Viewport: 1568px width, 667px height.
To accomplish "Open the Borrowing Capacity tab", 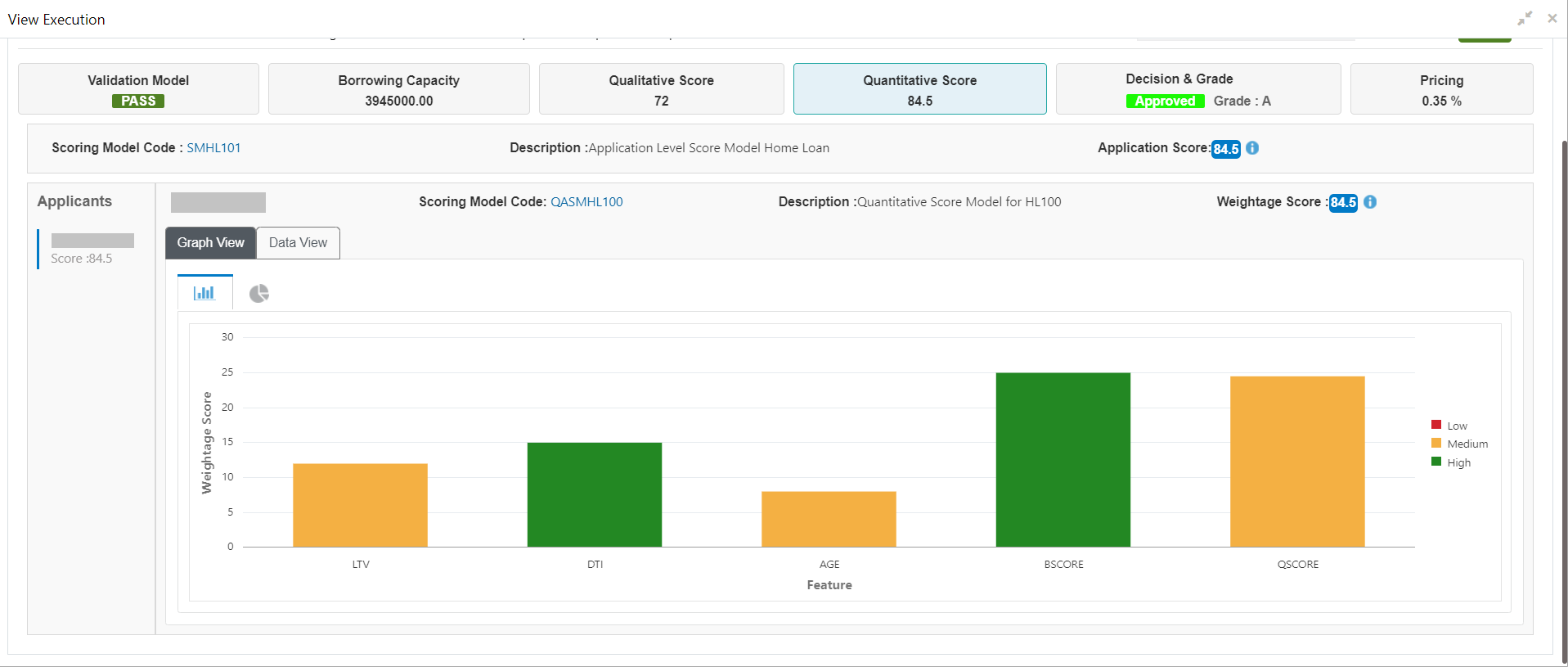I will pyautogui.click(x=399, y=89).
